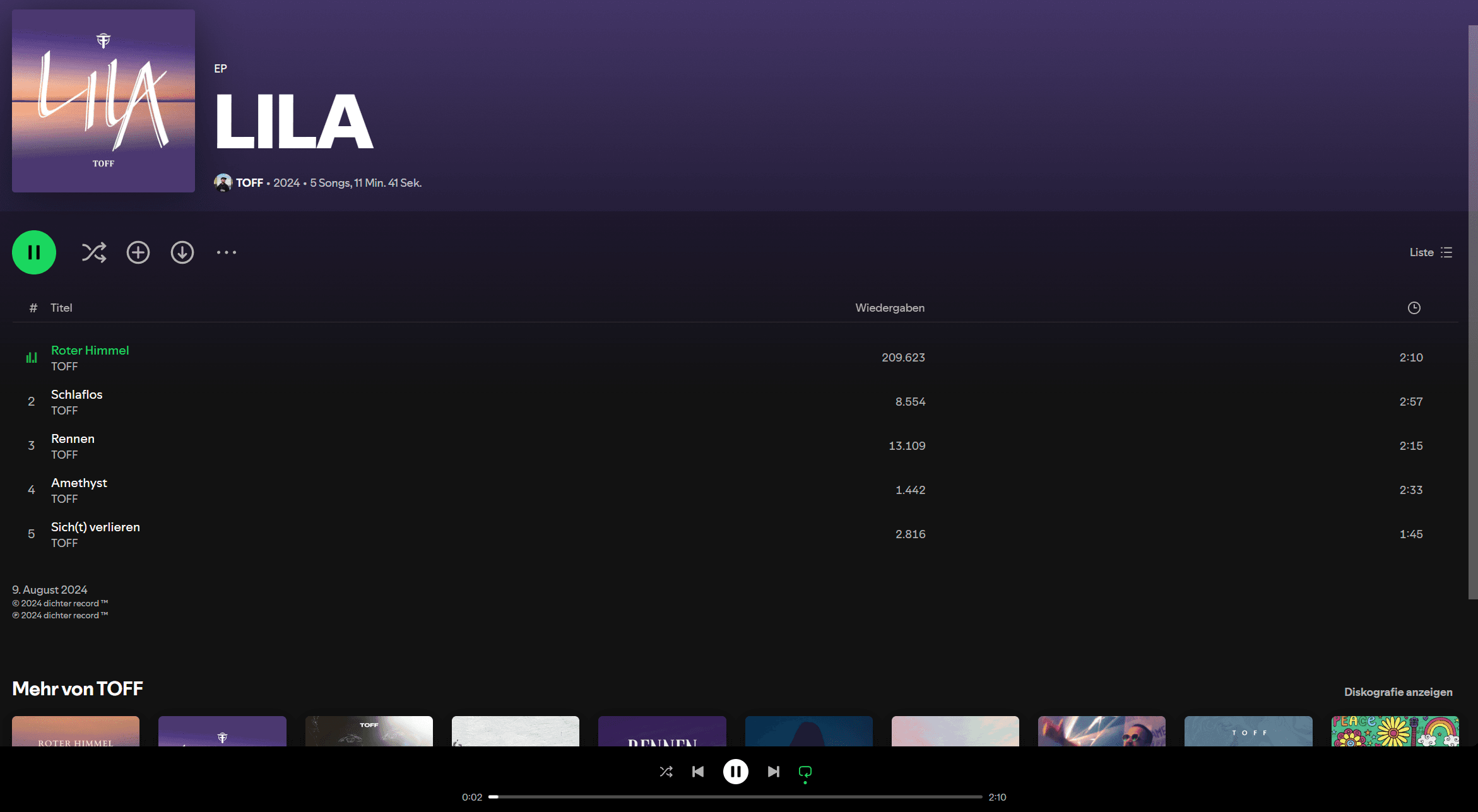Open the PEACE flower artwork thumbnail
The width and height of the screenshot is (1478, 812).
(1395, 731)
